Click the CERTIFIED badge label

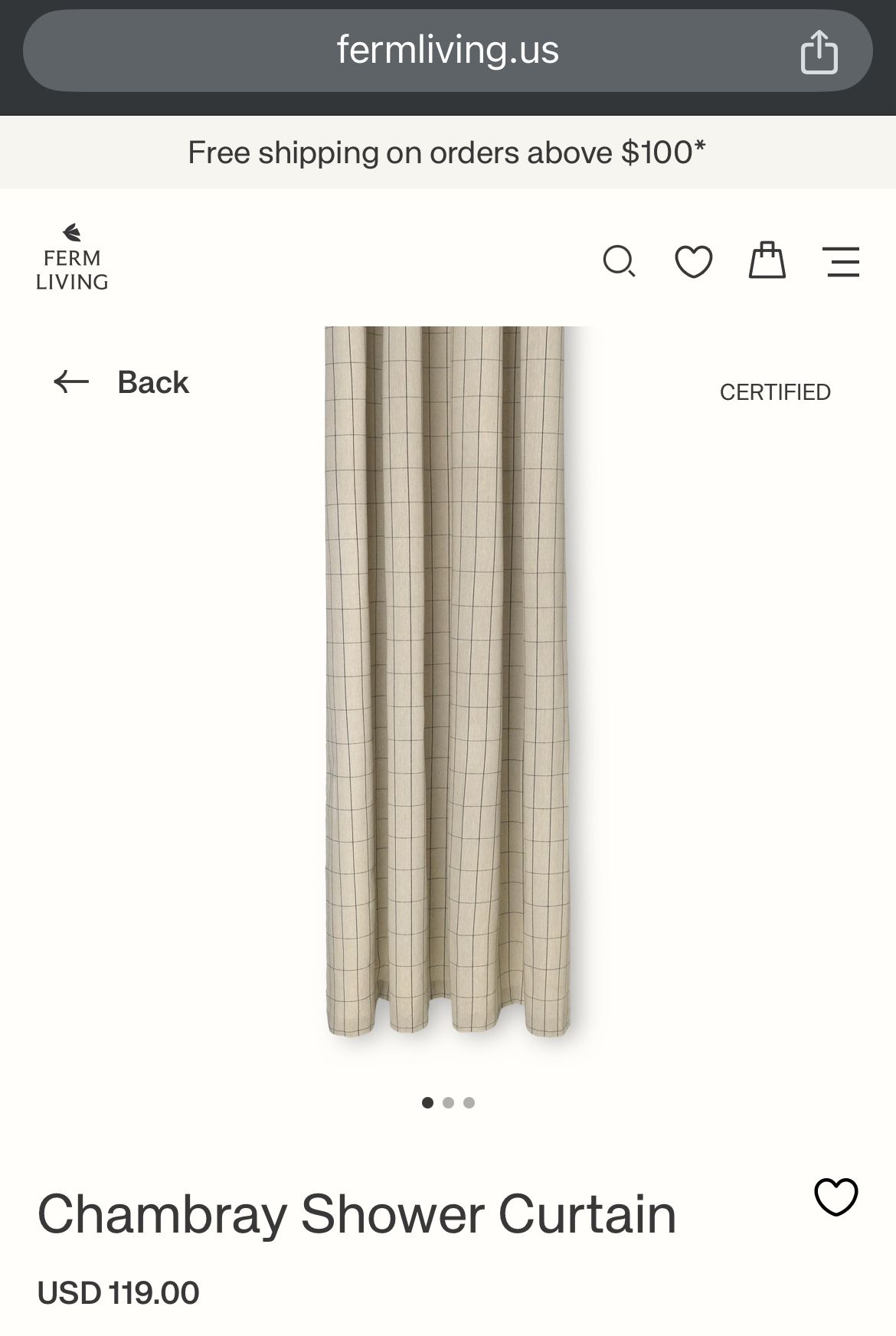click(775, 392)
